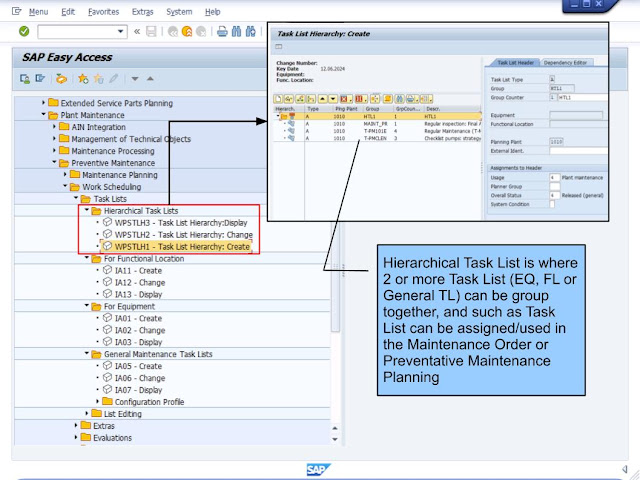Select IA07 - Display transaction

[138, 390]
